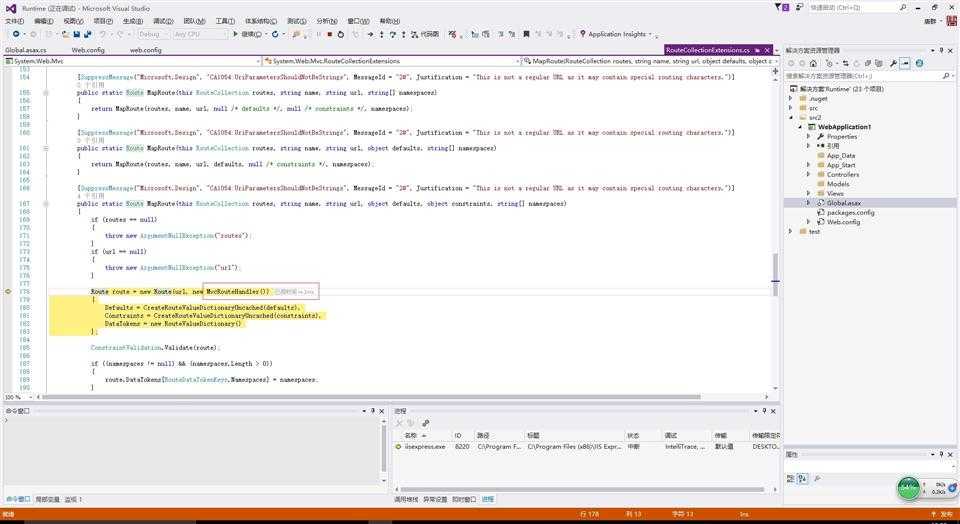Expand the Controllers folder node
The width and height of the screenshot is (960, 524).
(x=808, y=174)
